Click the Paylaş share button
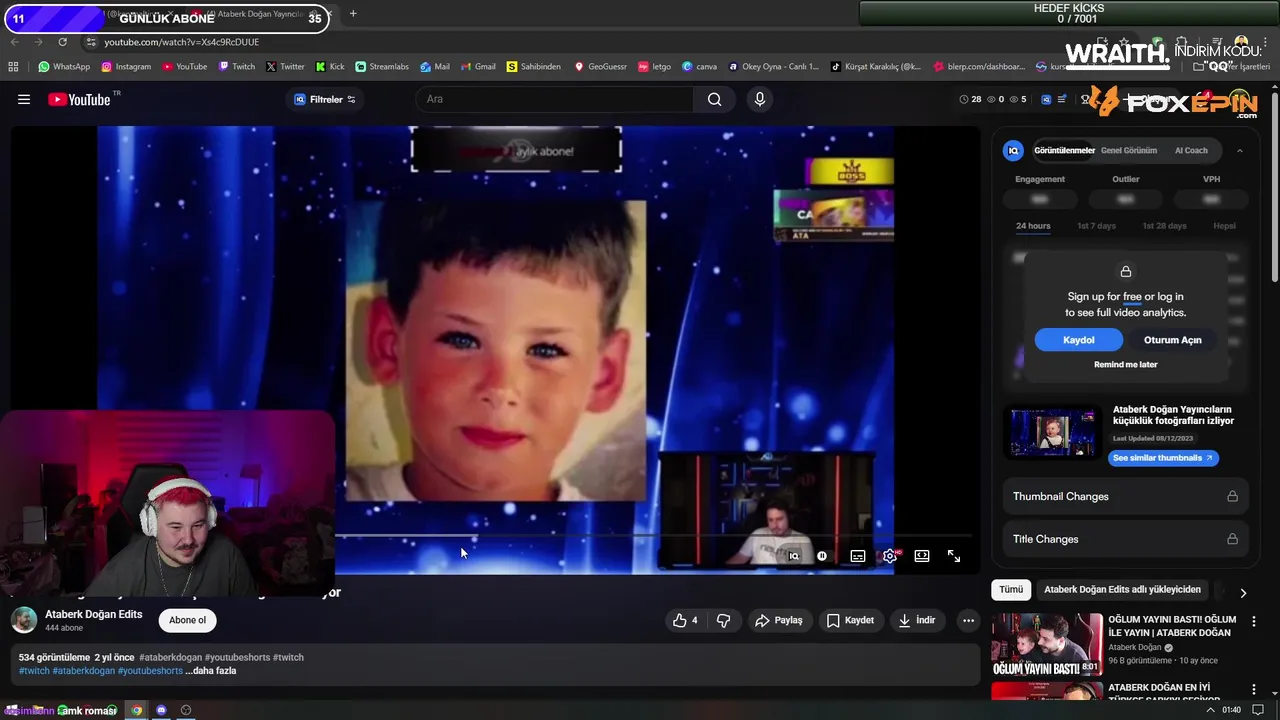 [779, 620]
